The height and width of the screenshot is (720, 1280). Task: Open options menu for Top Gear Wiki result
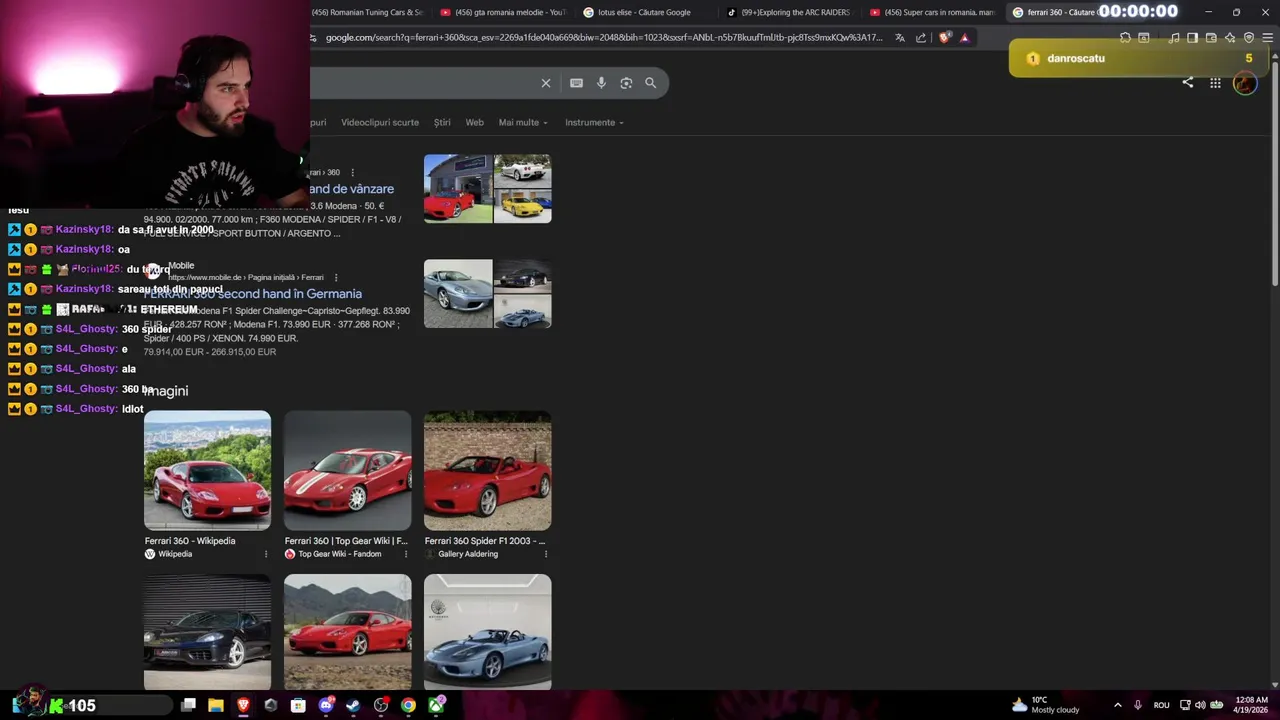point(406,554)
